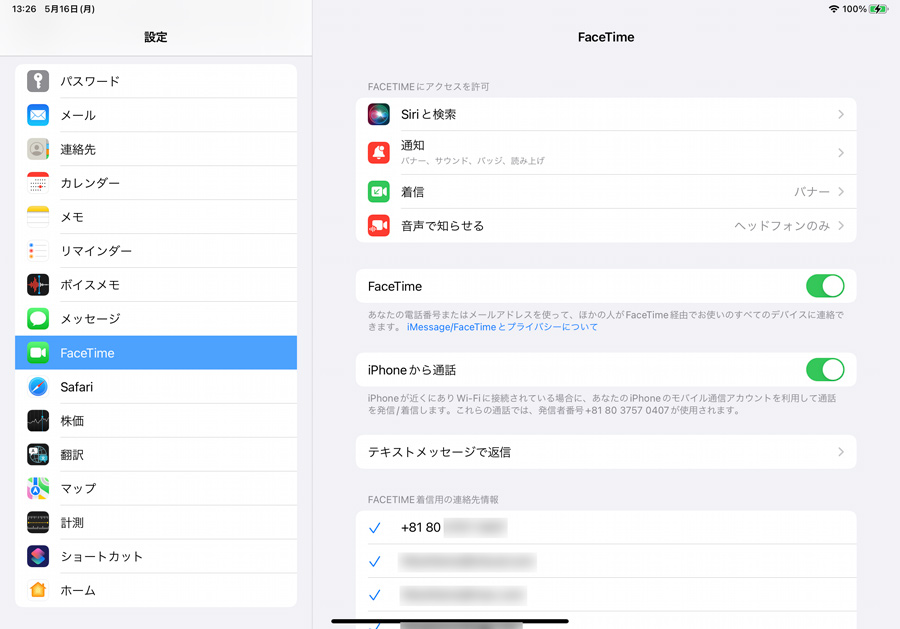Tap the Wi-Fi status icon
Screen dimensions: 900x629
(x=833, y=9)
